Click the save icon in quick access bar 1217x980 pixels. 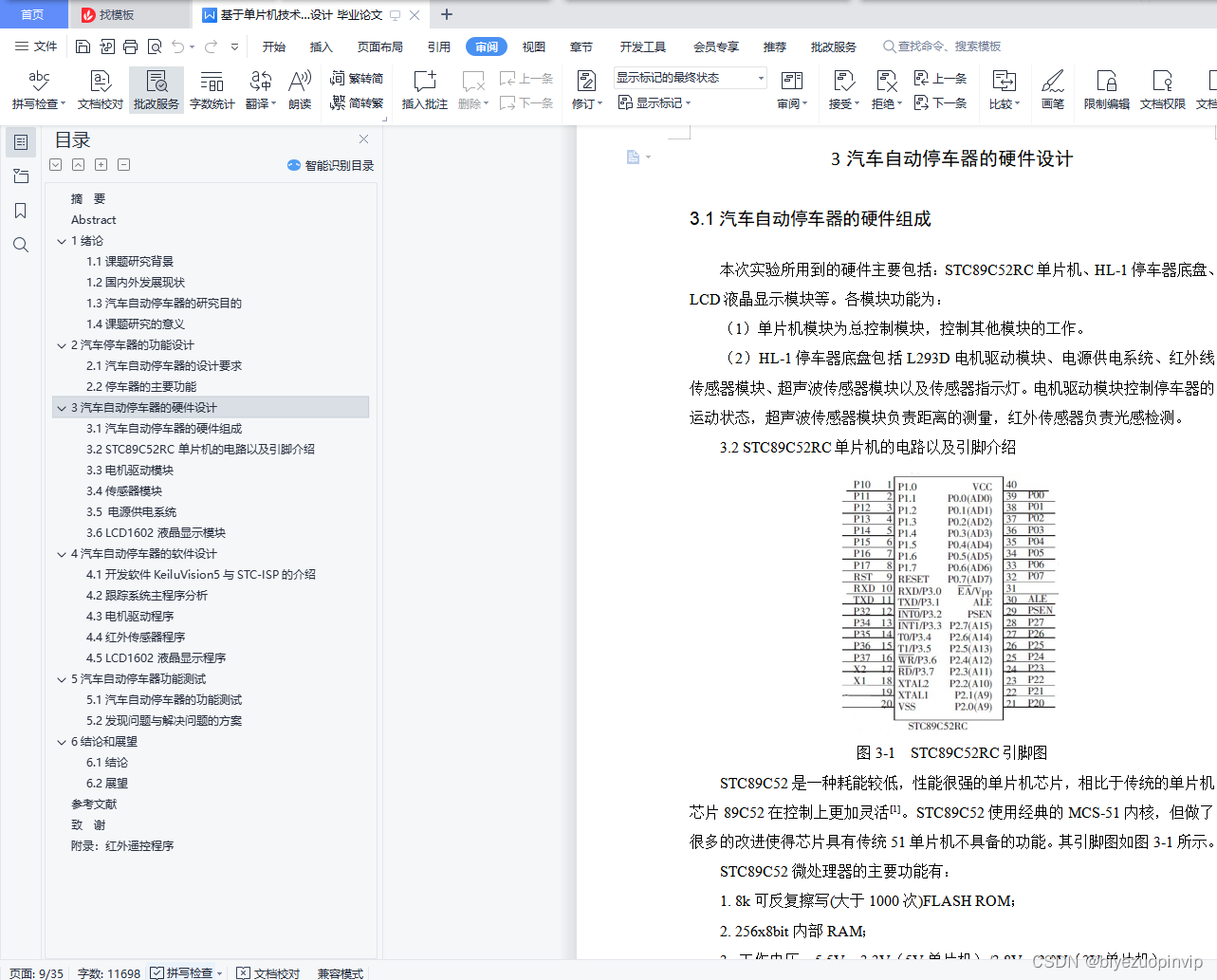[83, 46]
